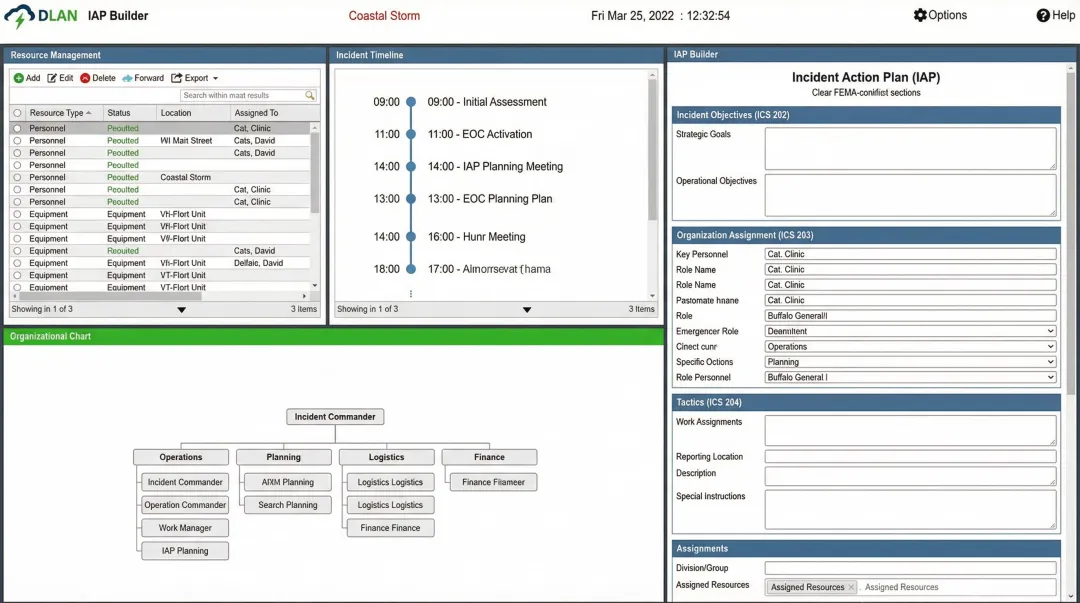
Task: Click the Incident Commander box at chart top
Action: click(x=335, y=417)
